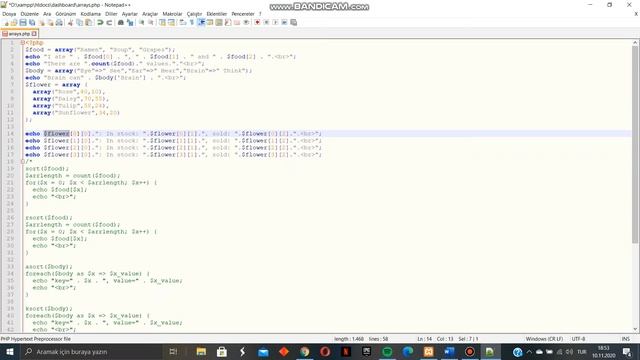Click the vertical scrollbar up arrow
This screenshot has width=640, height=360.
point(636,42)
